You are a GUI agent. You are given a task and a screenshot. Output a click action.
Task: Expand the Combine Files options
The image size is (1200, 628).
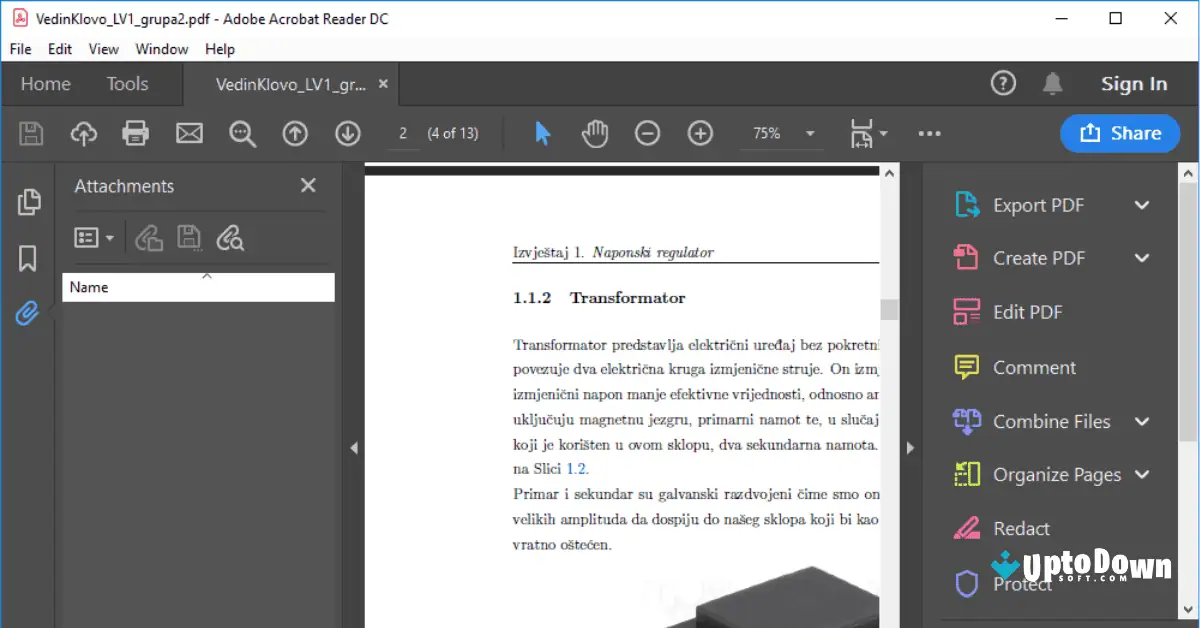(x=1141, y=421)
